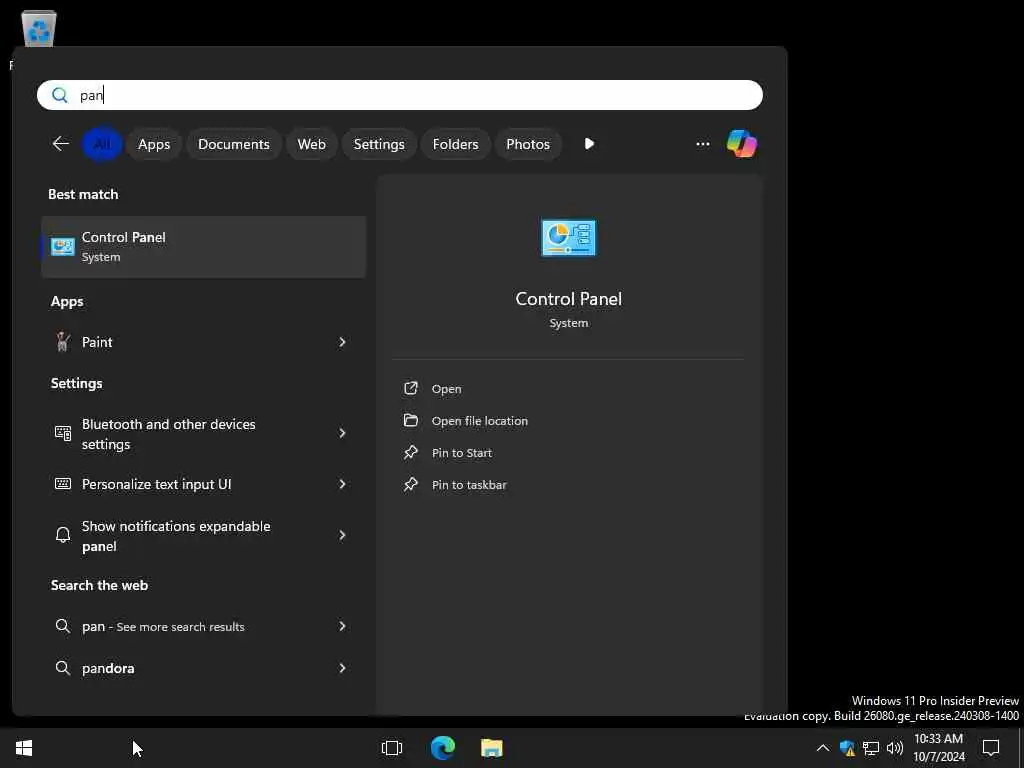Click the Open action icon
Image resolution: width=1024 pixels, height=768 pixels.
coord(411,389)
